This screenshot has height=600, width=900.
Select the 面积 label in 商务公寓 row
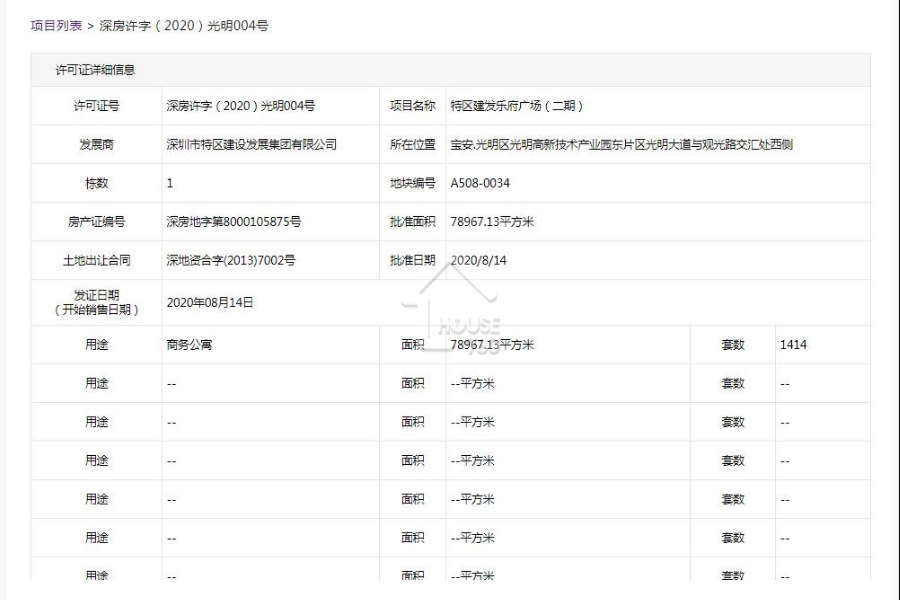point(413,345)
